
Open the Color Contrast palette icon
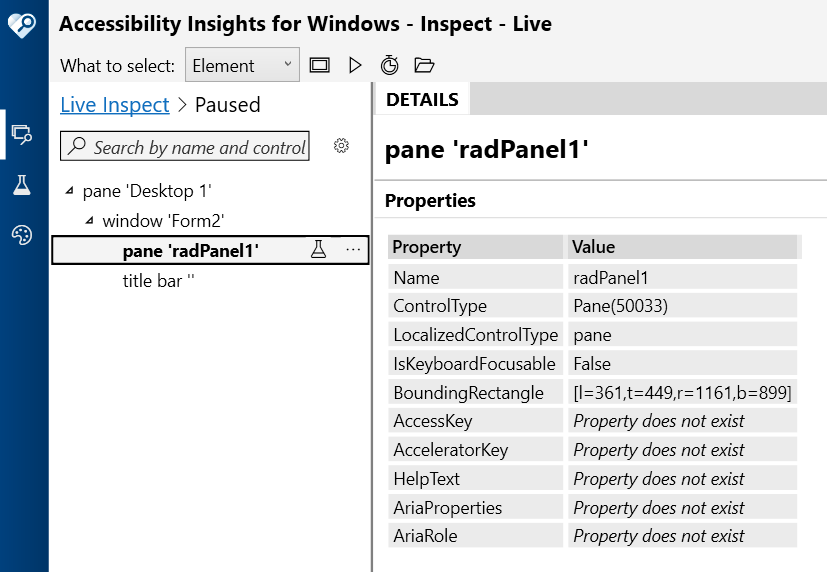pyautogui.click(x=21, y=235)
